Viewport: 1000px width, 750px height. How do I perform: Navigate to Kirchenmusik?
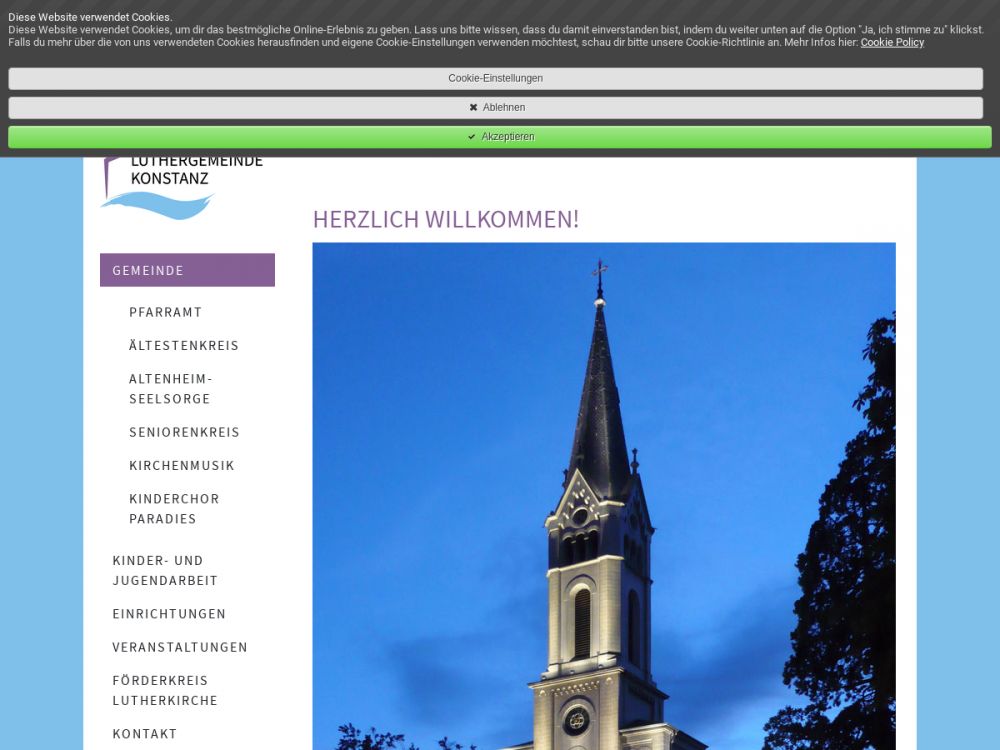(181, 466)
